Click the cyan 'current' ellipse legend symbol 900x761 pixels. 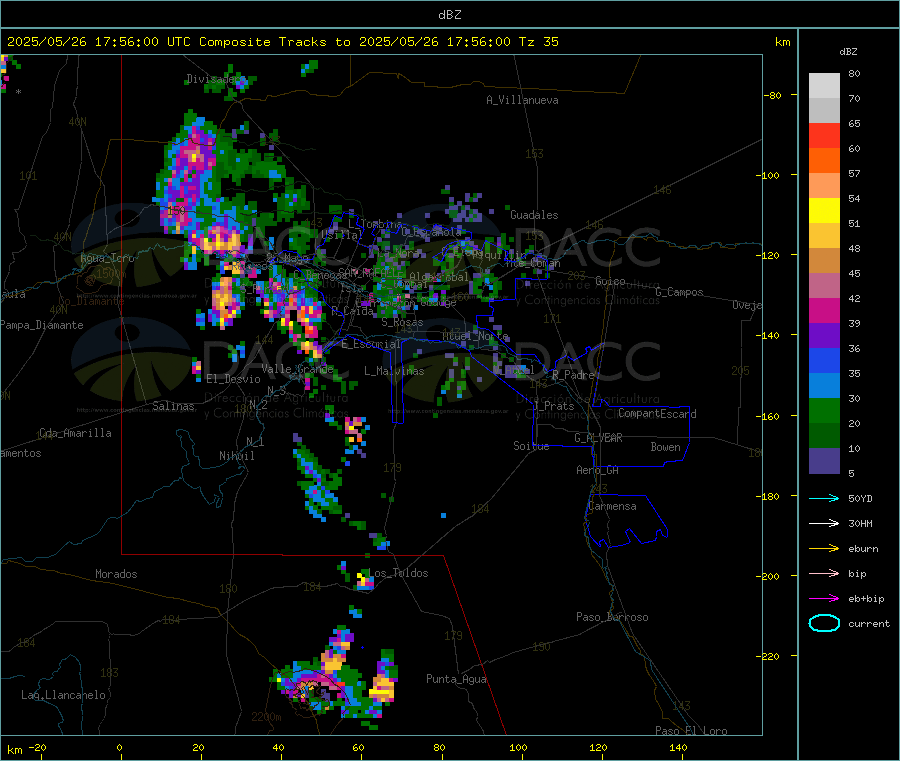(824, 623)
